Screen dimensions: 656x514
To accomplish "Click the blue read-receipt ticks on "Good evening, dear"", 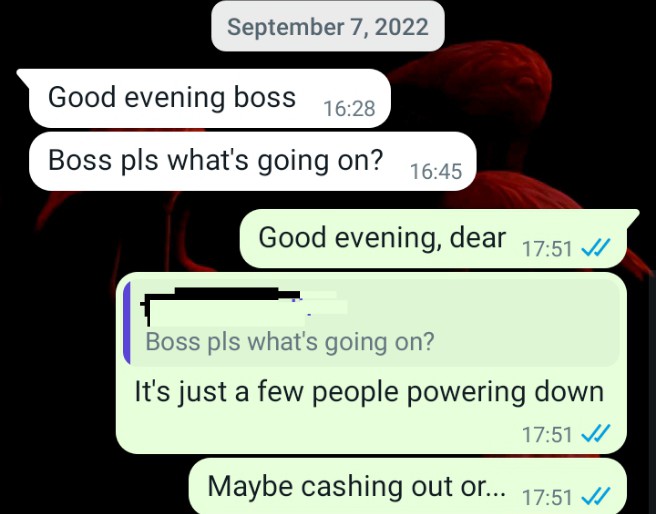I will tap(596, 248).
